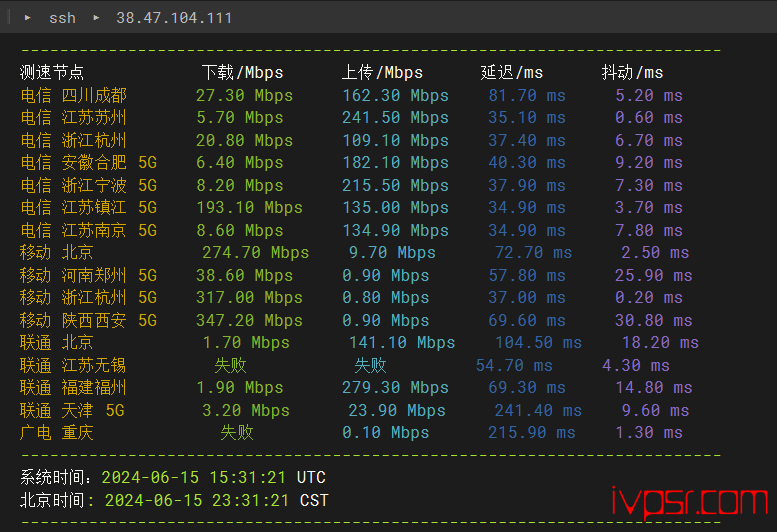The height and width of the screenshot is (532, 777).
Task: Click the 联通 江苏无锡 node label
Action: [73, 365]
